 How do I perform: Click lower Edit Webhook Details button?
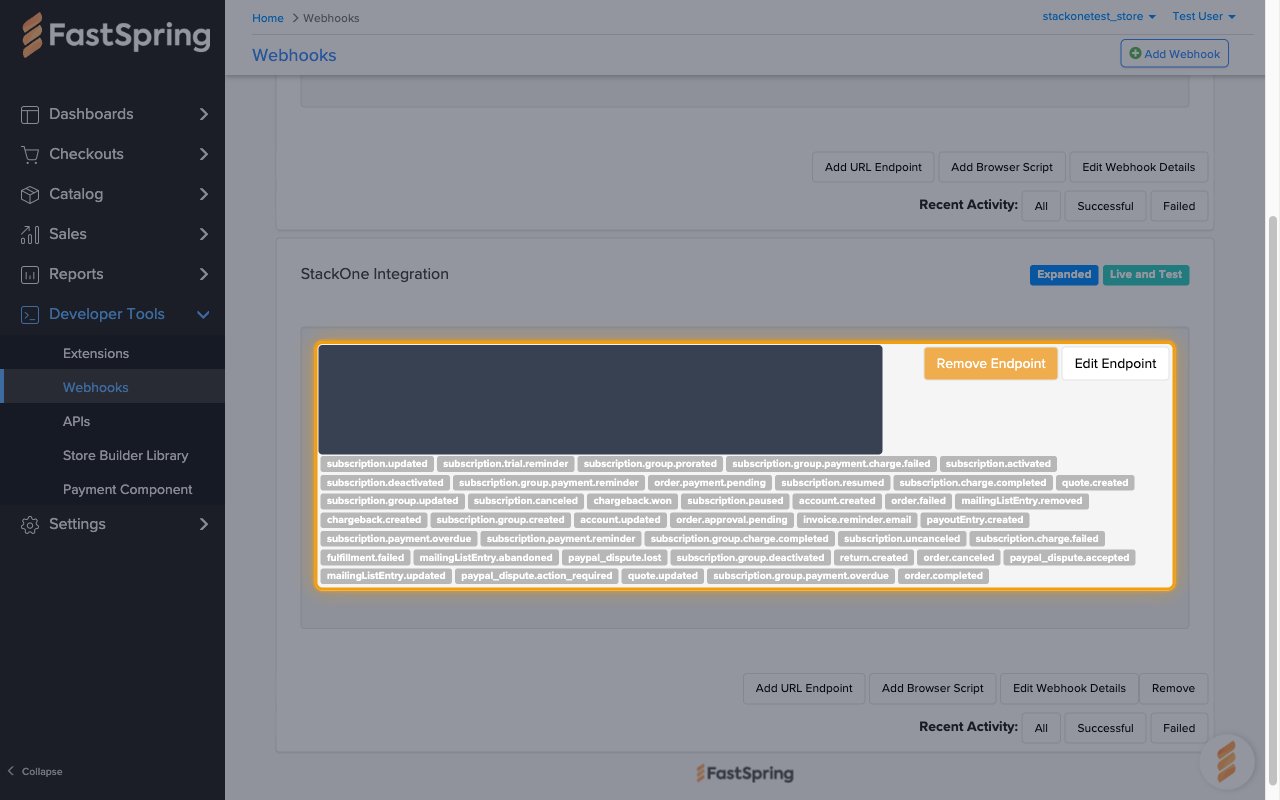[1069, 688]
